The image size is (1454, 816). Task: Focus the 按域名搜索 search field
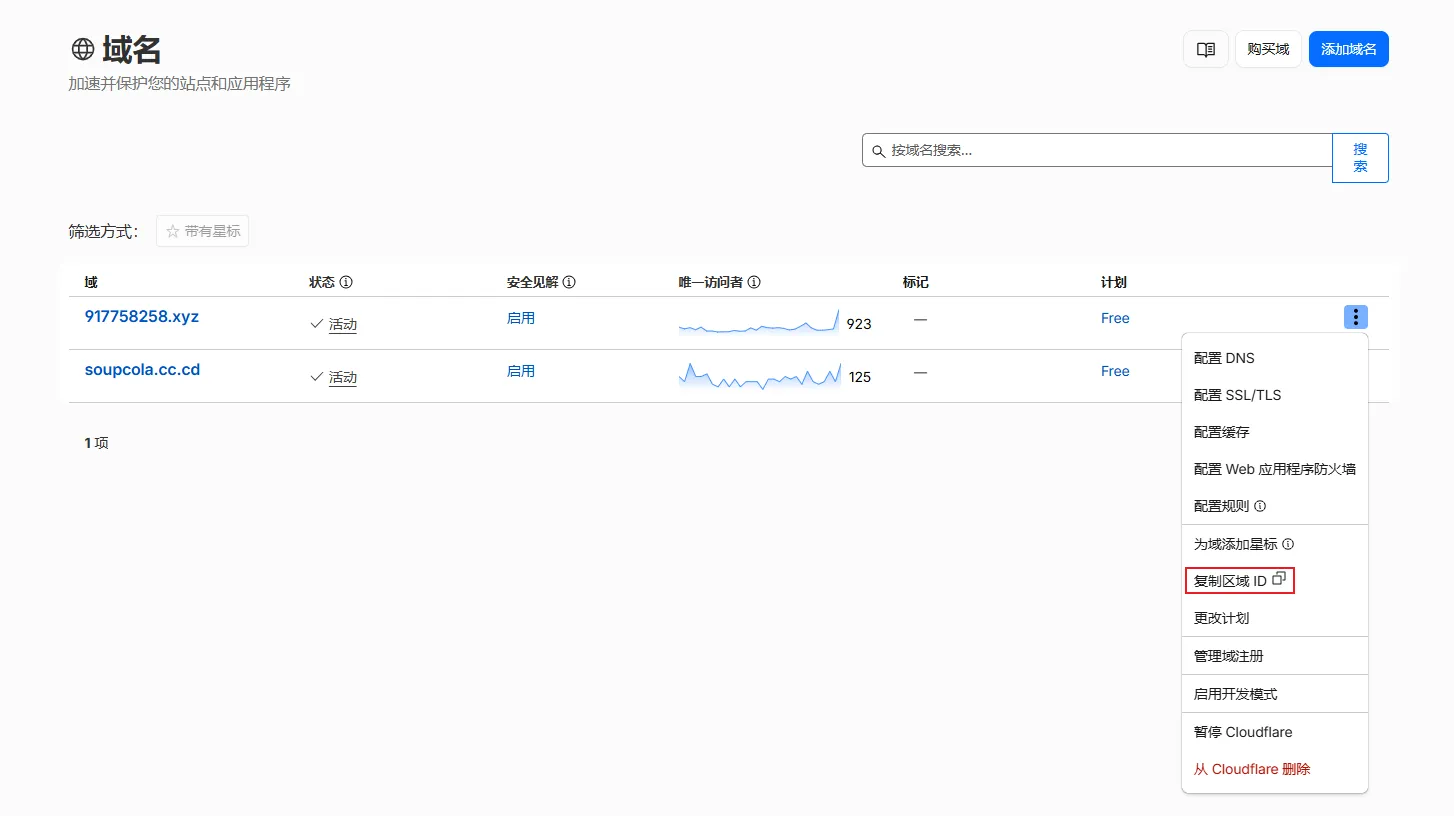point(1097,151)
